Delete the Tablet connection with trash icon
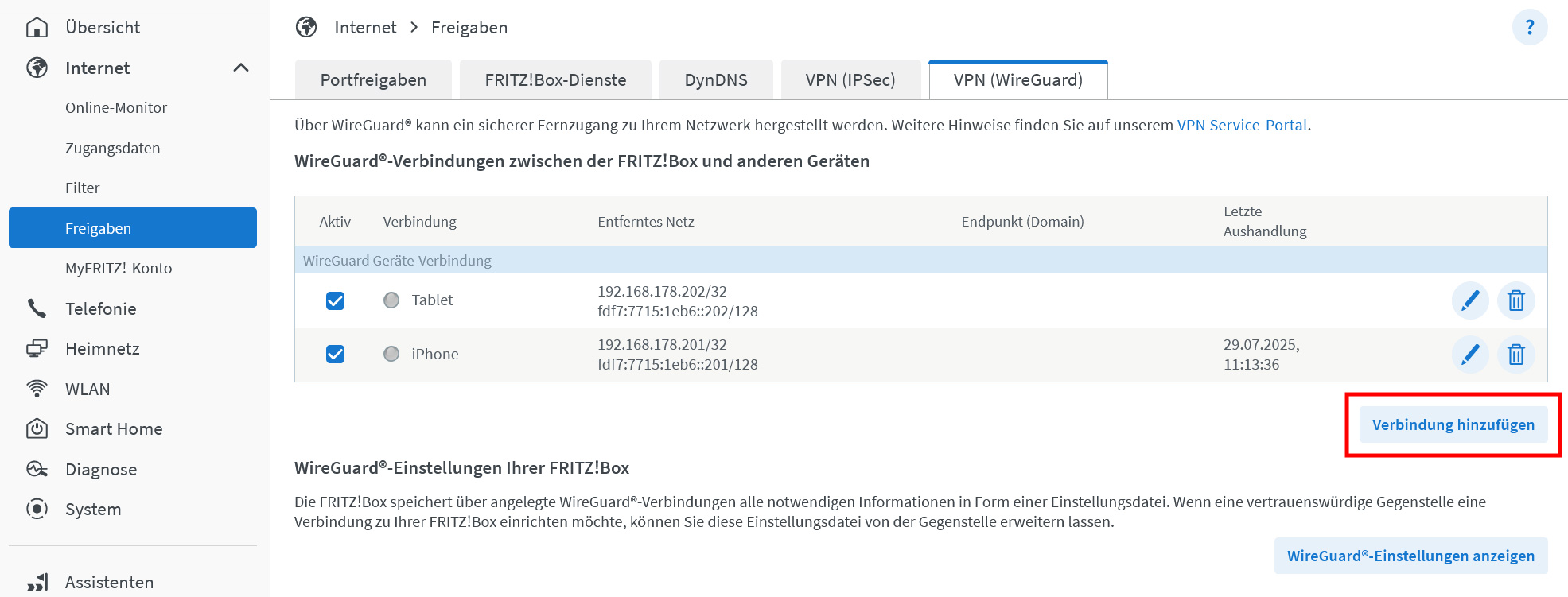The width and height of the screenshot is (1568, 597). [1515, 300]
